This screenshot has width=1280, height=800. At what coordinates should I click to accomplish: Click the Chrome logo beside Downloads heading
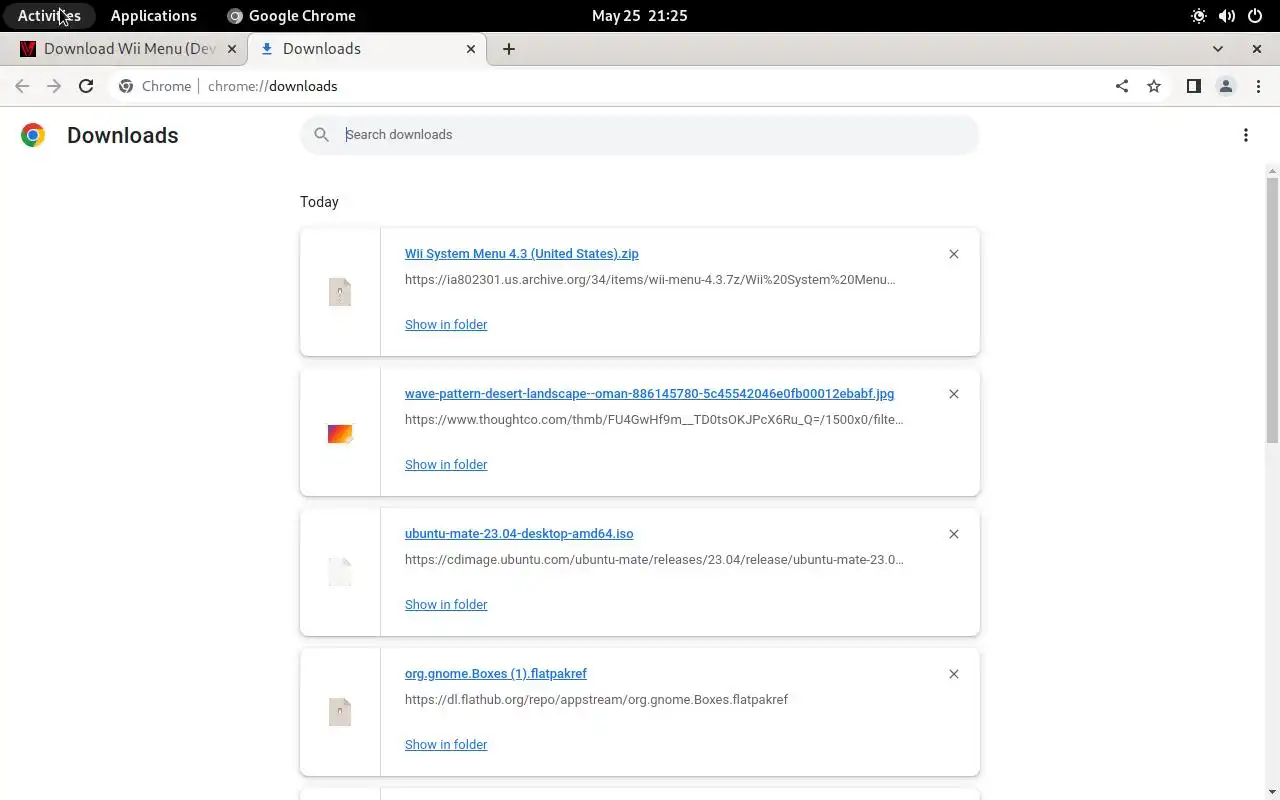[33, 135]
